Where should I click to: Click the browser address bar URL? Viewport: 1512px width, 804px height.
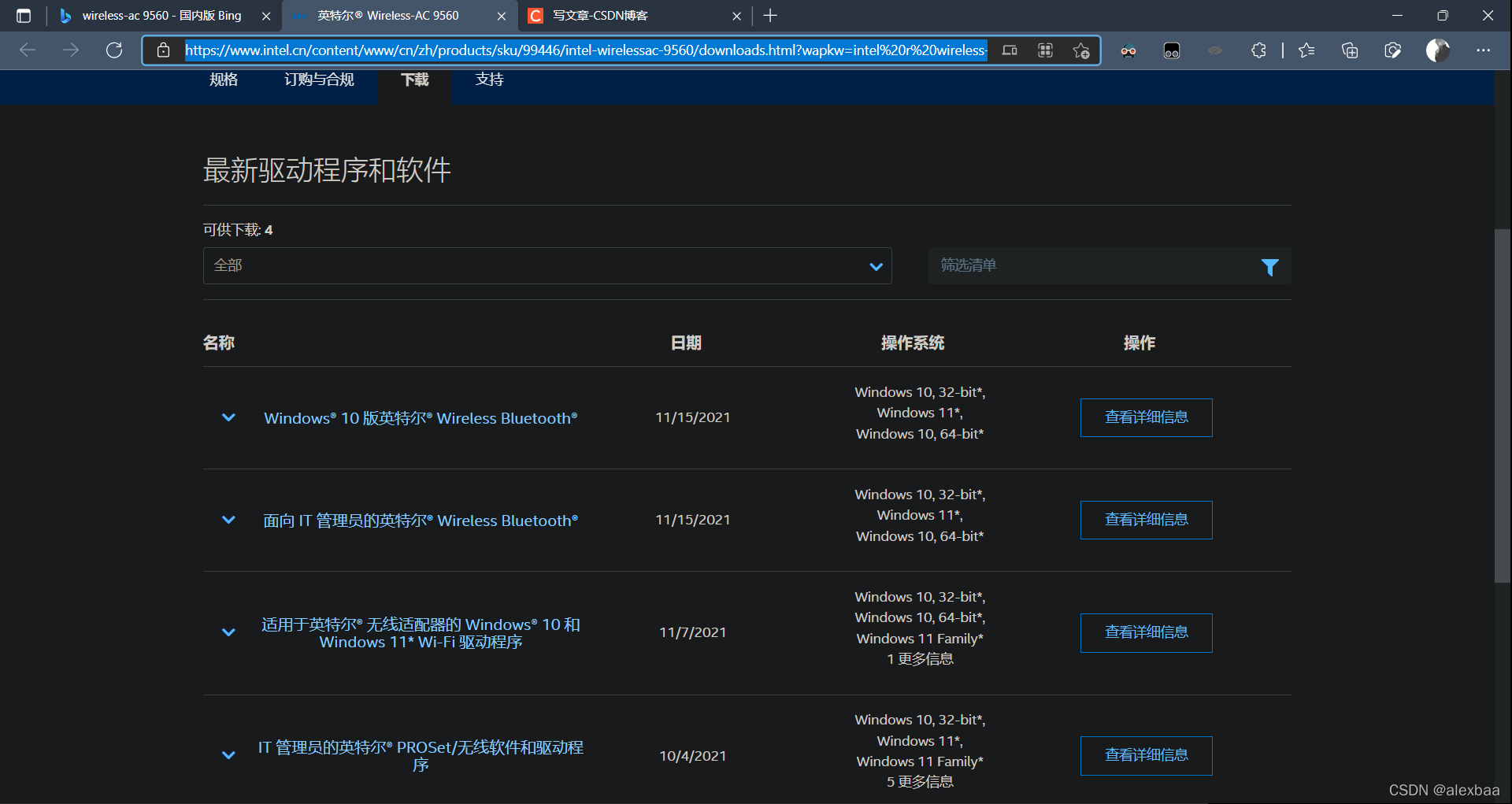(586, 50)
